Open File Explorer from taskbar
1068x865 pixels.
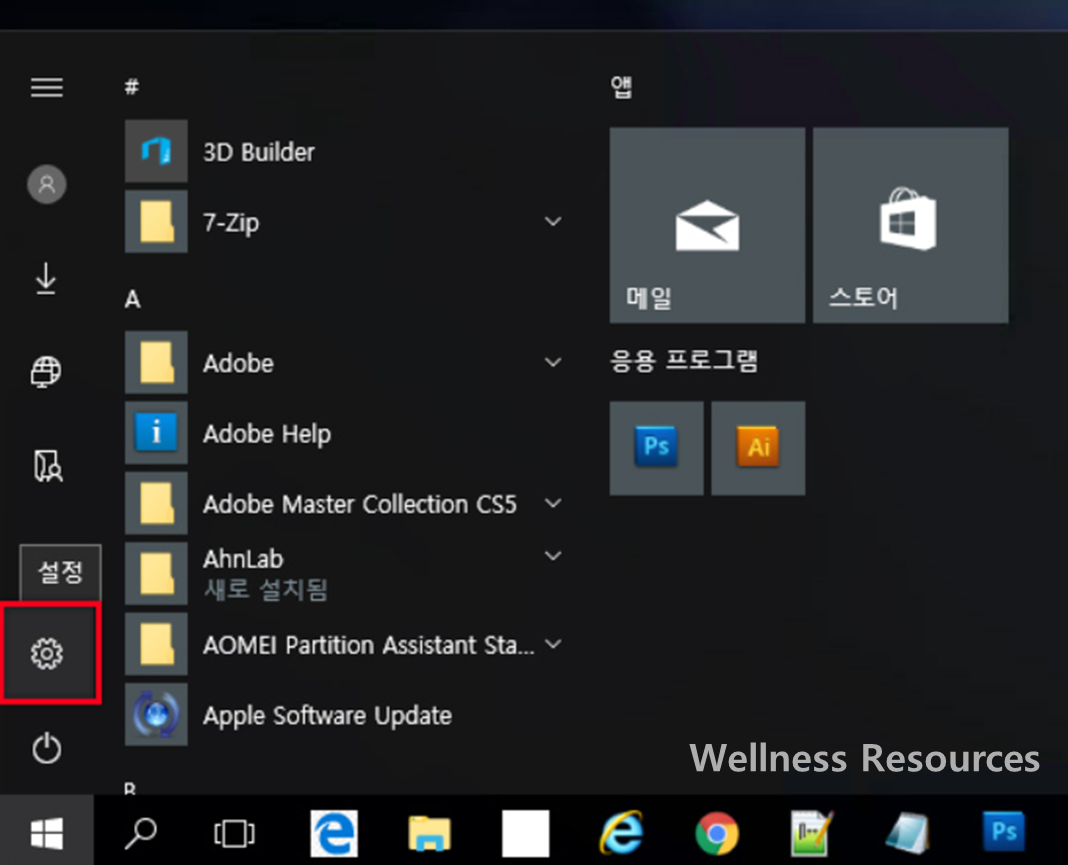430,834
